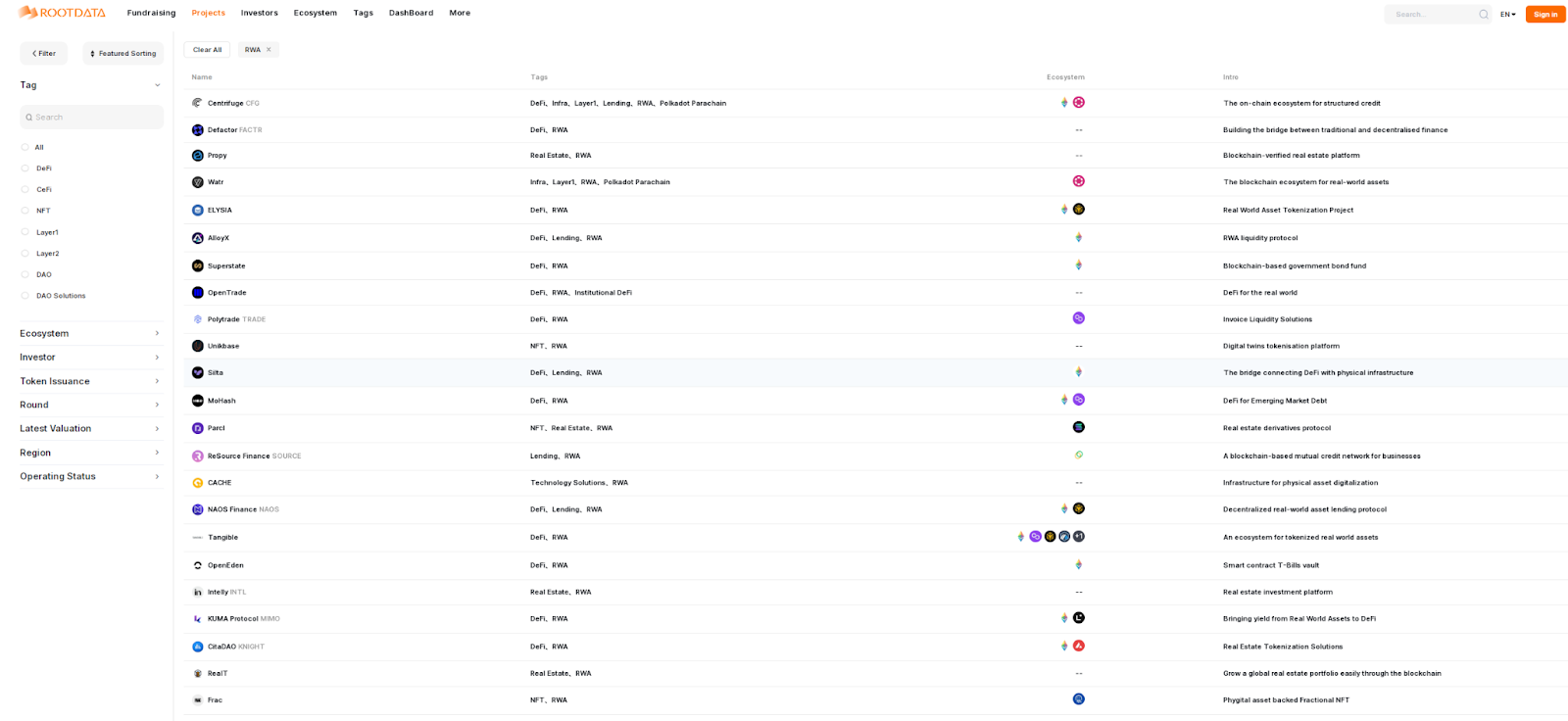
Task: Click the search magnifier icon in header
Action: pos(1483,15)
